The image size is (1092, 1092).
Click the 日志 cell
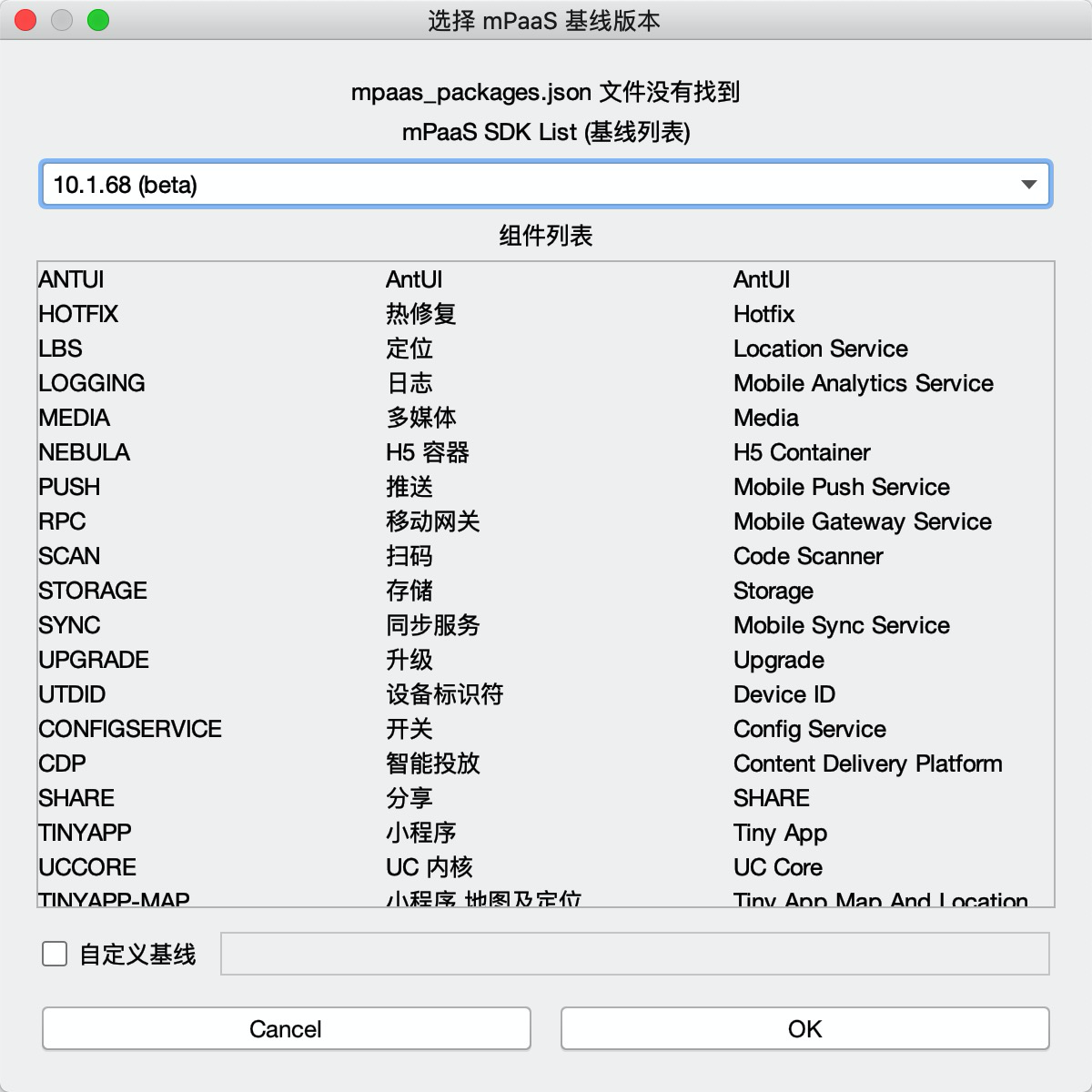click(x=409, y=383)
